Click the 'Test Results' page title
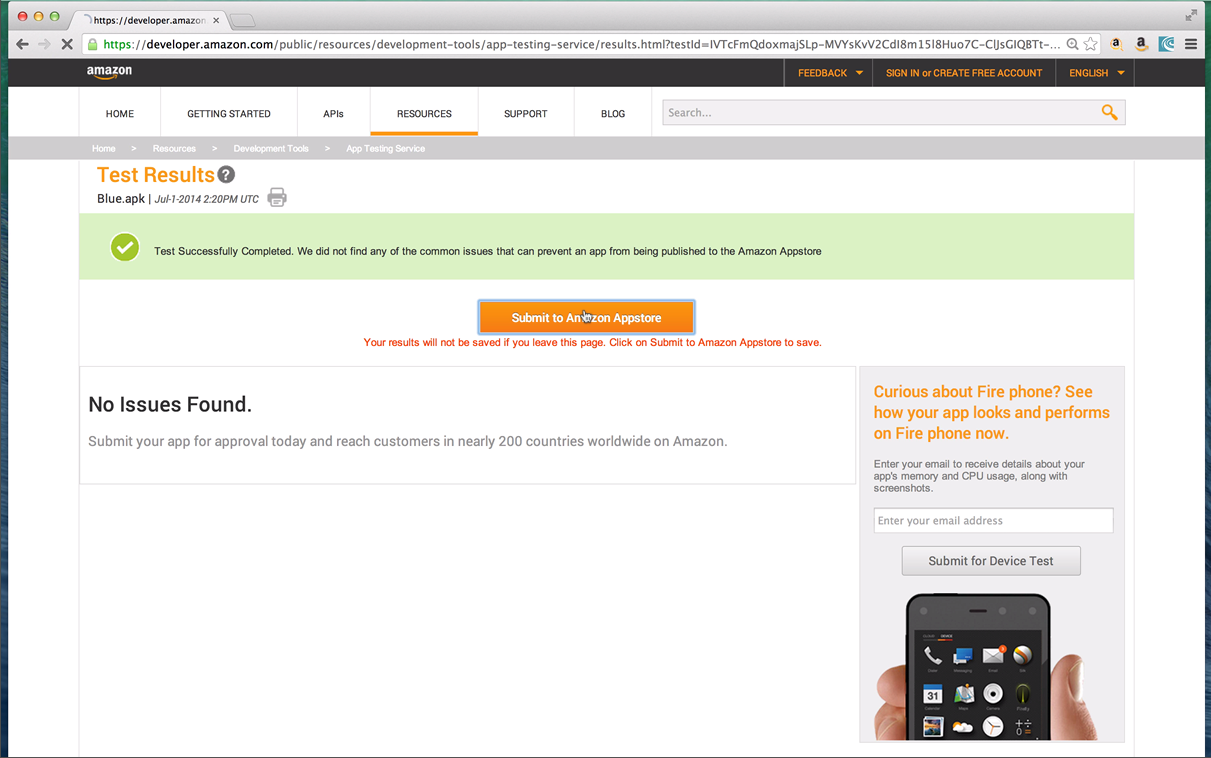The width and height of the screenshot is (1211, 758). pyautogui.click(x=156, y=175)
